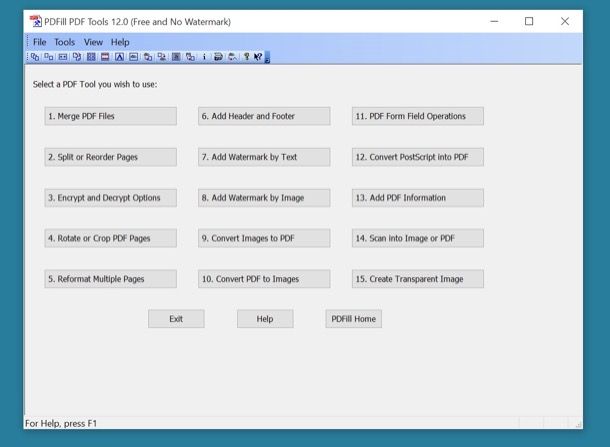Click the PDF Form Field Operations toolbar icon
The image size is (610, 447).
tap(176, 57)
